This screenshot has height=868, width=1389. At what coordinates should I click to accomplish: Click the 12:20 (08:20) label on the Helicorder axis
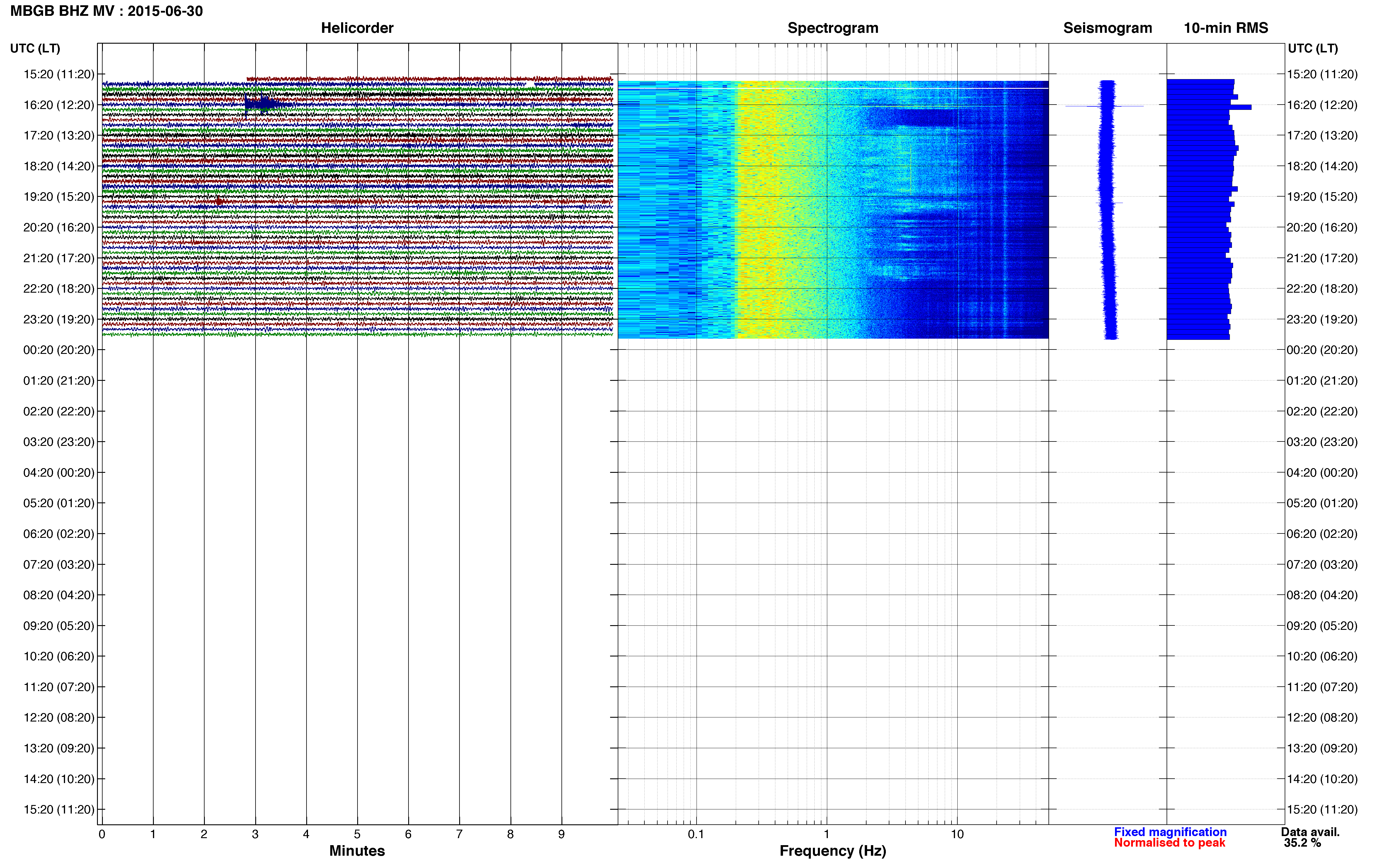[x=59, y=718]
